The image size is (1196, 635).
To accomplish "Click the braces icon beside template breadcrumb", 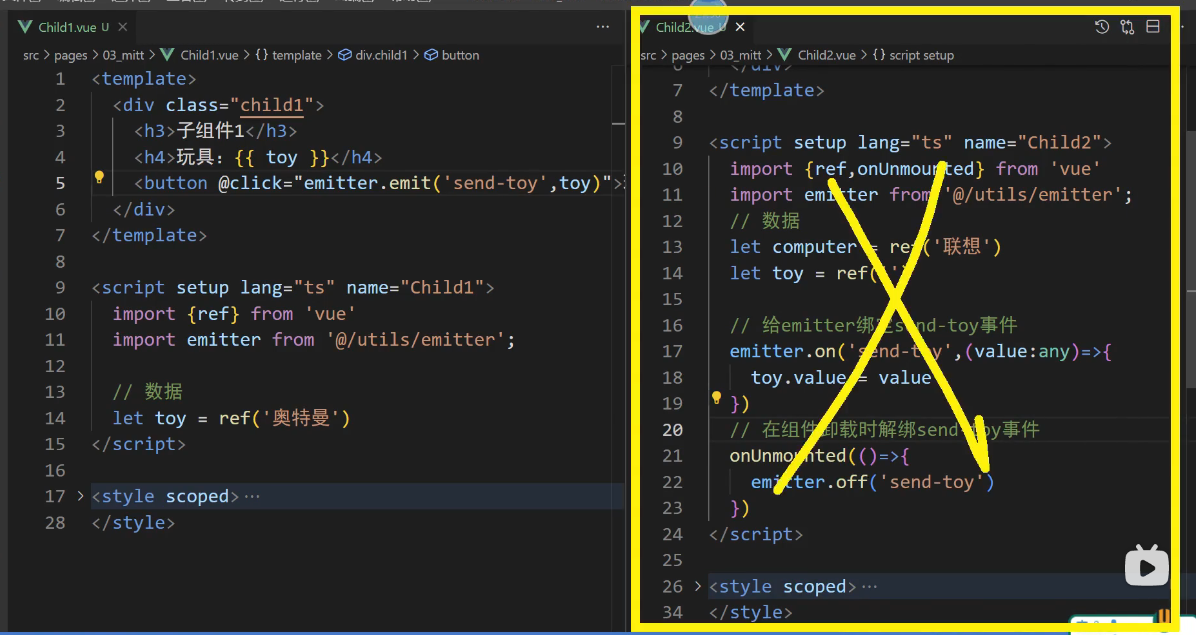I will 262,55.
